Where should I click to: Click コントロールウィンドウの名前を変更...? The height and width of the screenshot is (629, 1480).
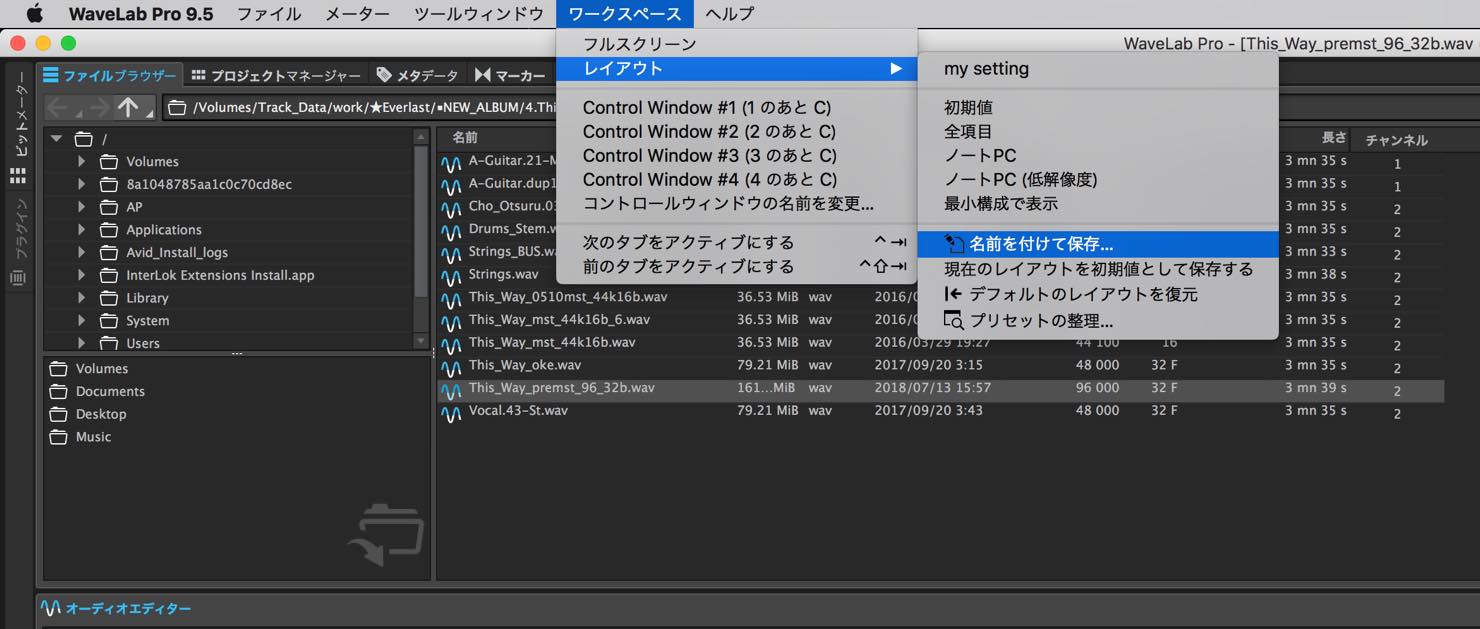pyautogui.click(x=737, y=203)
